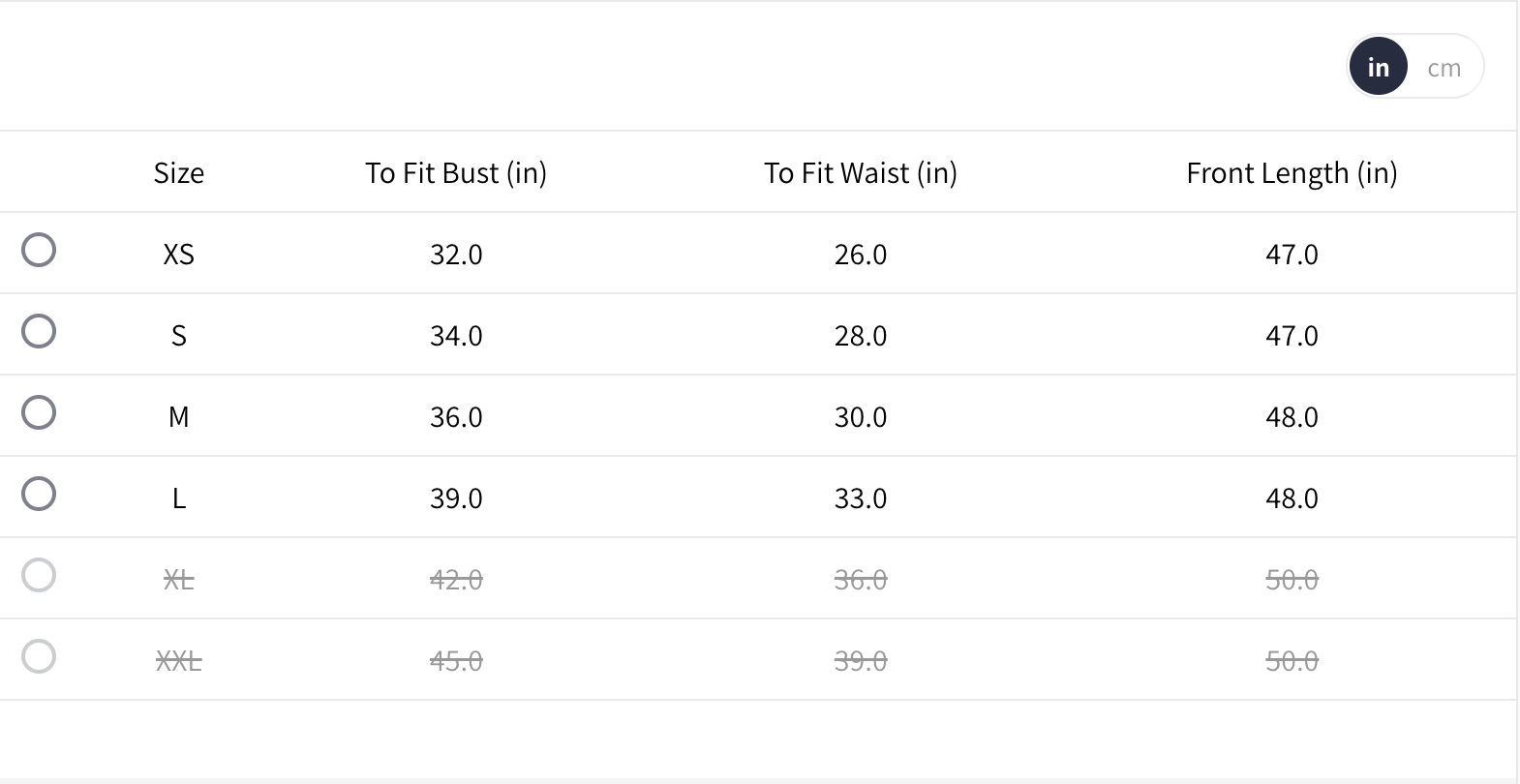Click the 48.0 front length for M

pos(1292,416)
